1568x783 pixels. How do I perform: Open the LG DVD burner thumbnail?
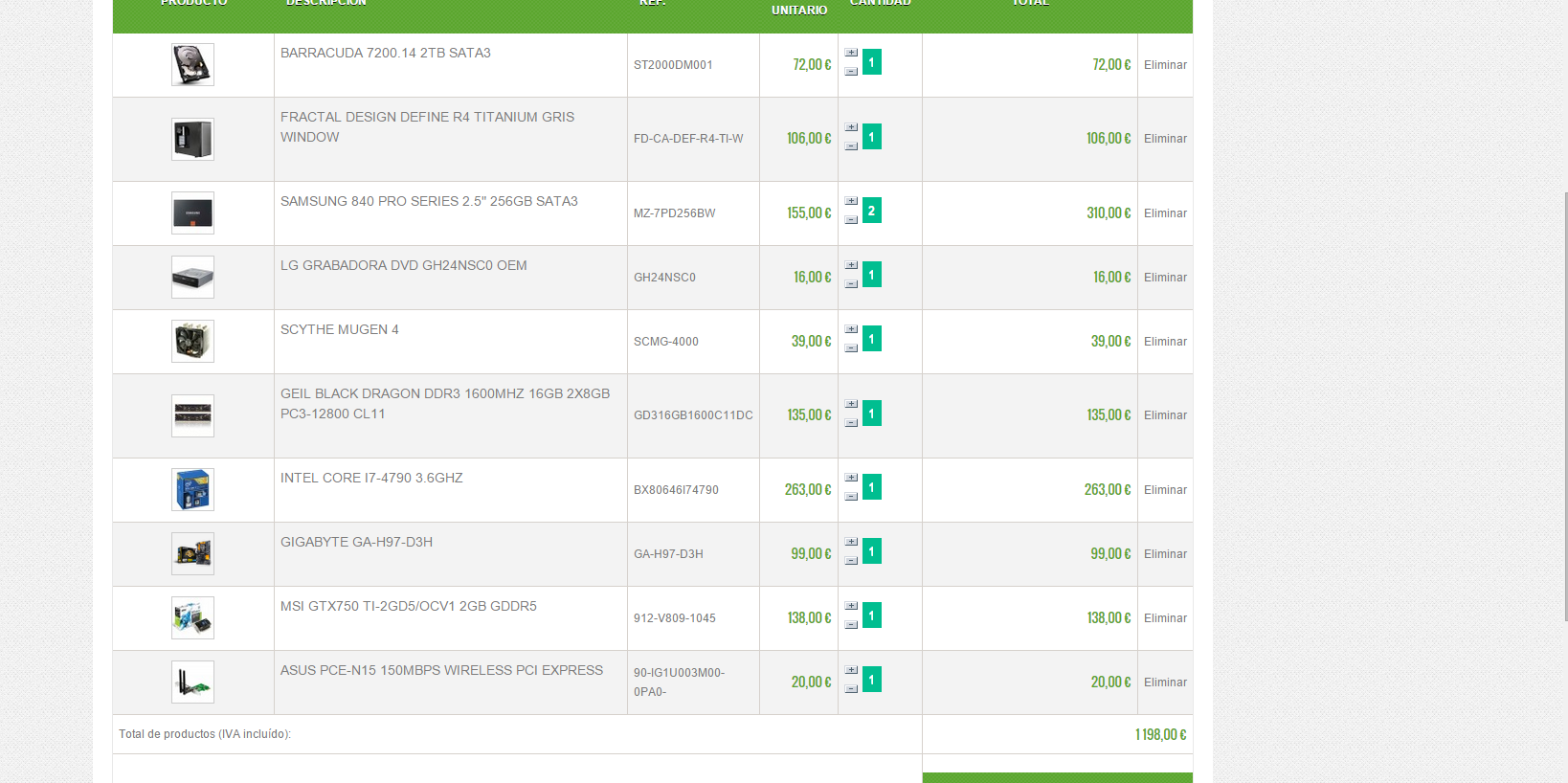(x=192, y=278)
